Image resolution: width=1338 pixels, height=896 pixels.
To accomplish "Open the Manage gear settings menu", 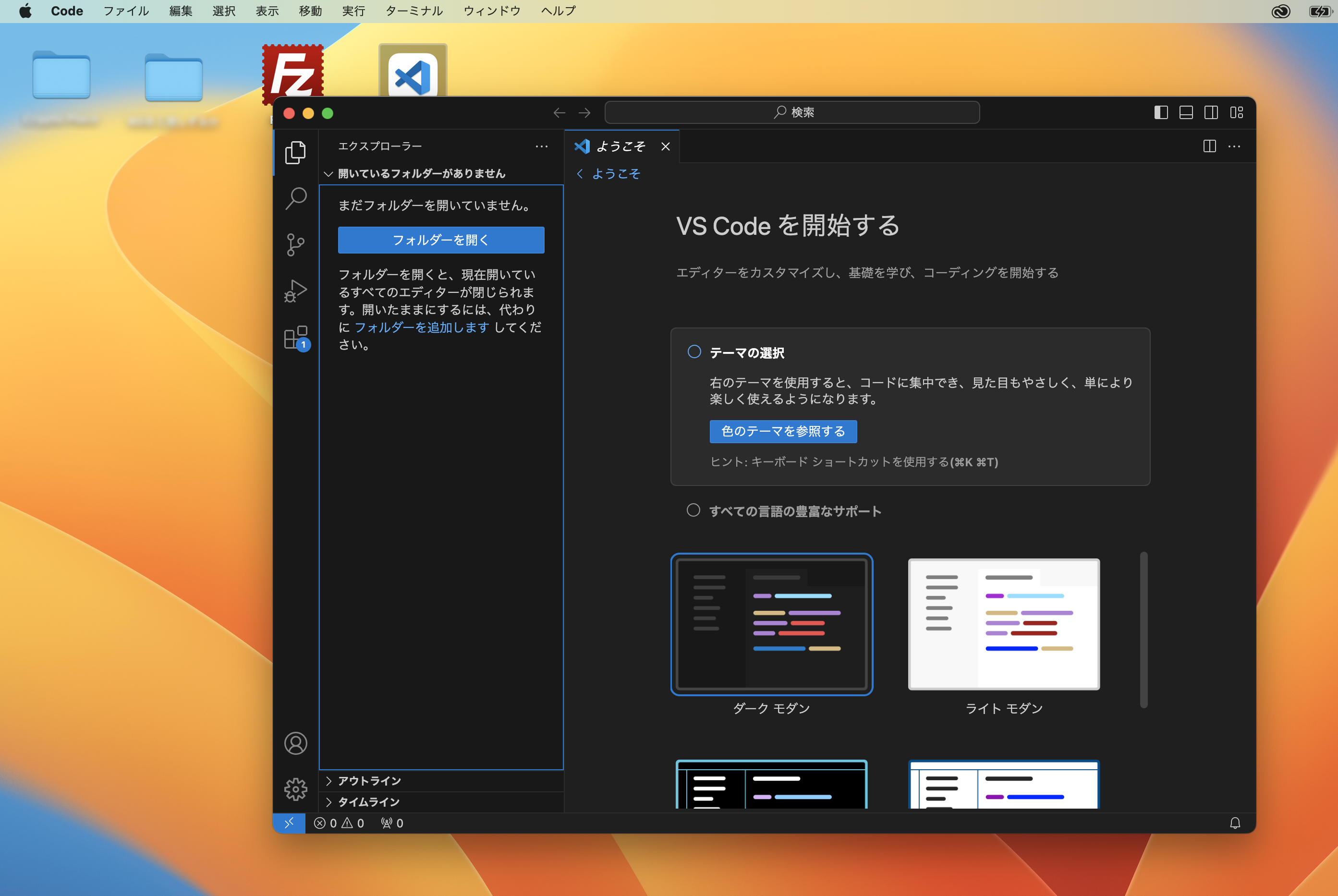I will 295,789.
